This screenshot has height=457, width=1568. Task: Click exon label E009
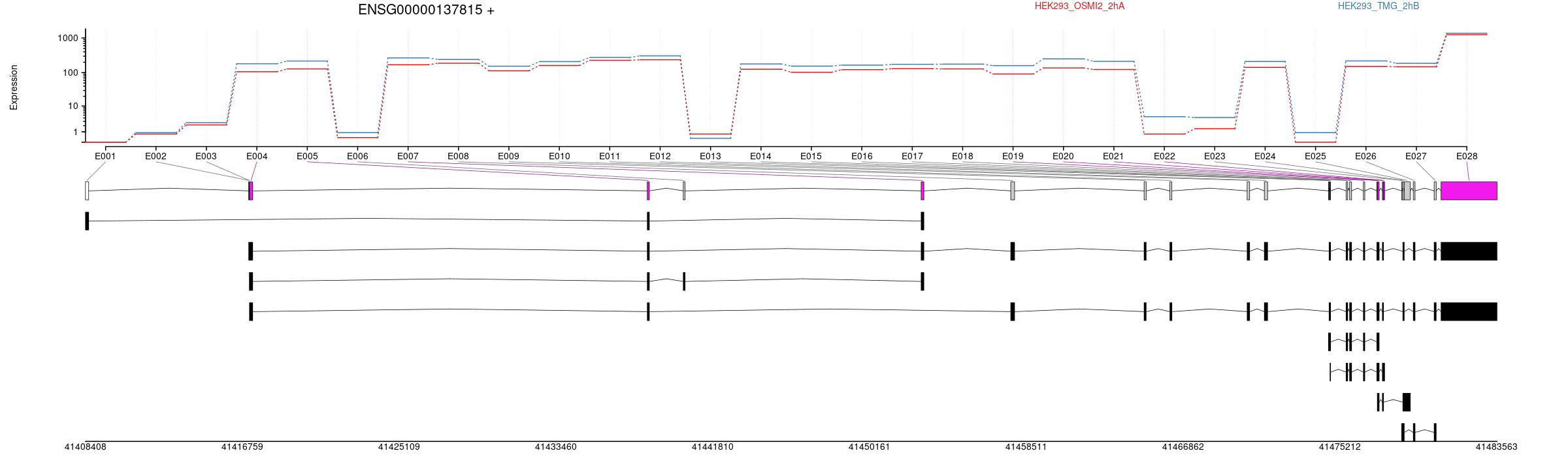[508, 156]
